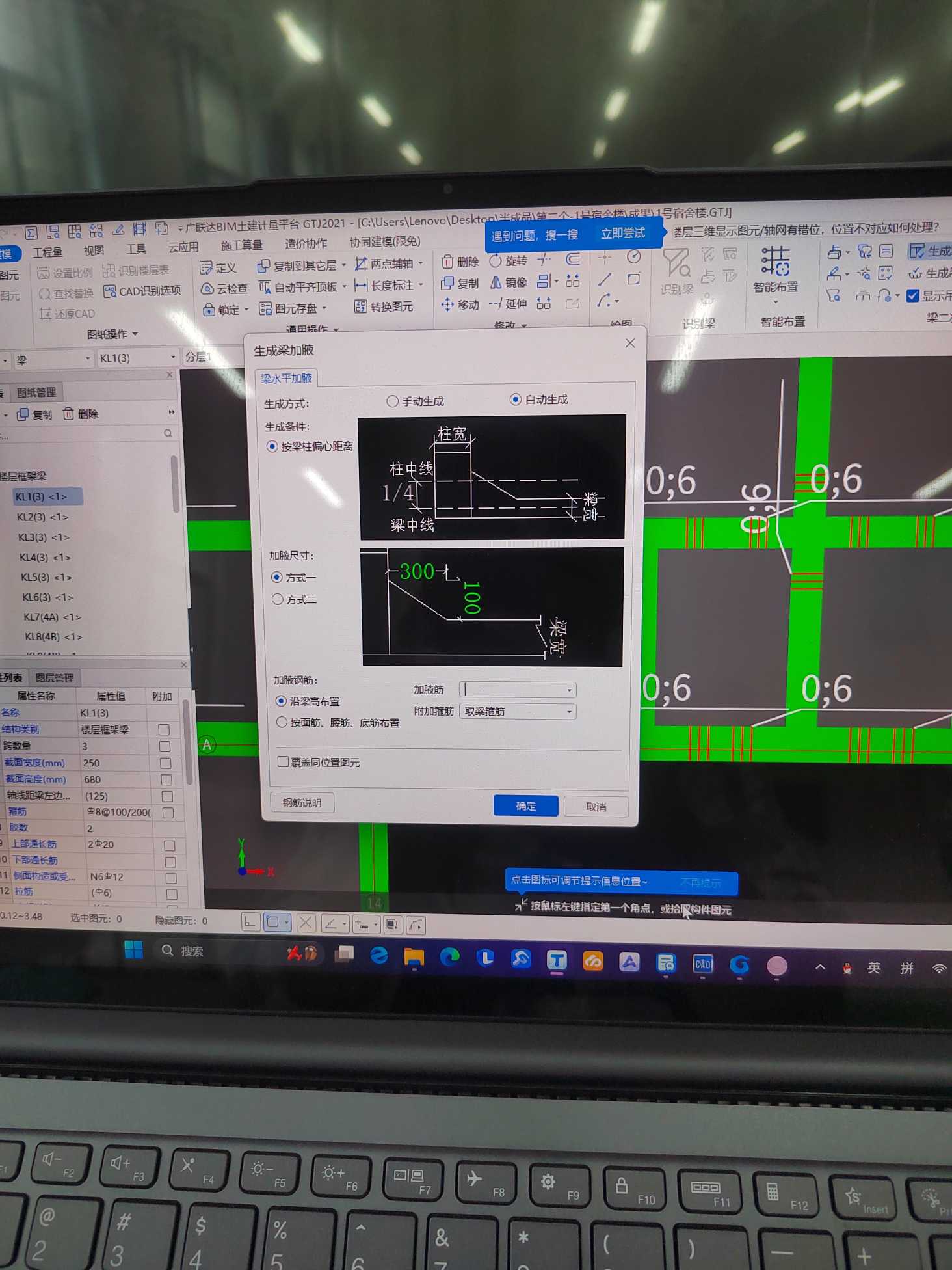Screen dimensions: 952x1270
Task: Expand 复制到其它层 dropdown arrow
Action: point(344,265)
